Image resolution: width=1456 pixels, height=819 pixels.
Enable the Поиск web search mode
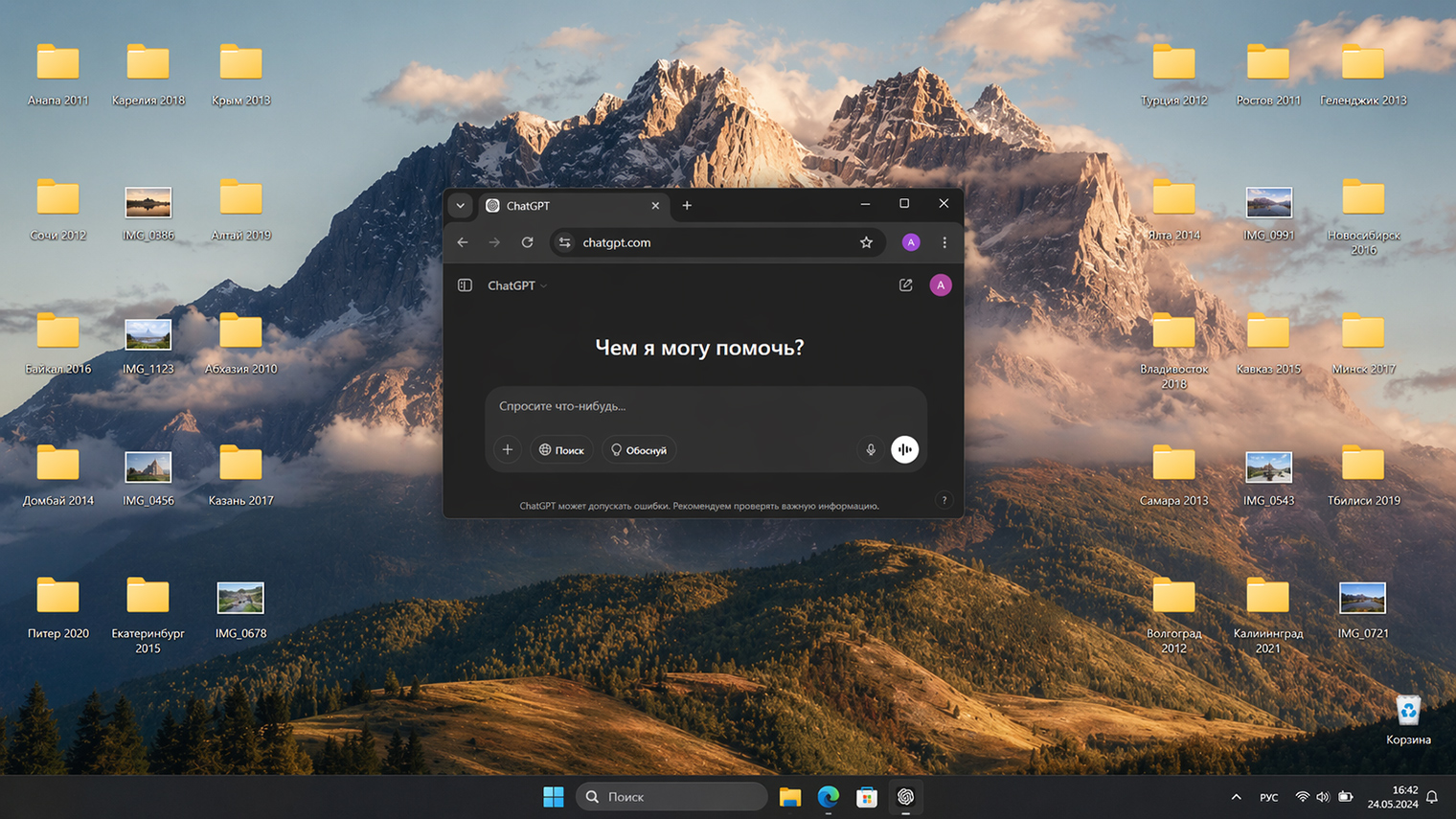(x=560, y=449)
